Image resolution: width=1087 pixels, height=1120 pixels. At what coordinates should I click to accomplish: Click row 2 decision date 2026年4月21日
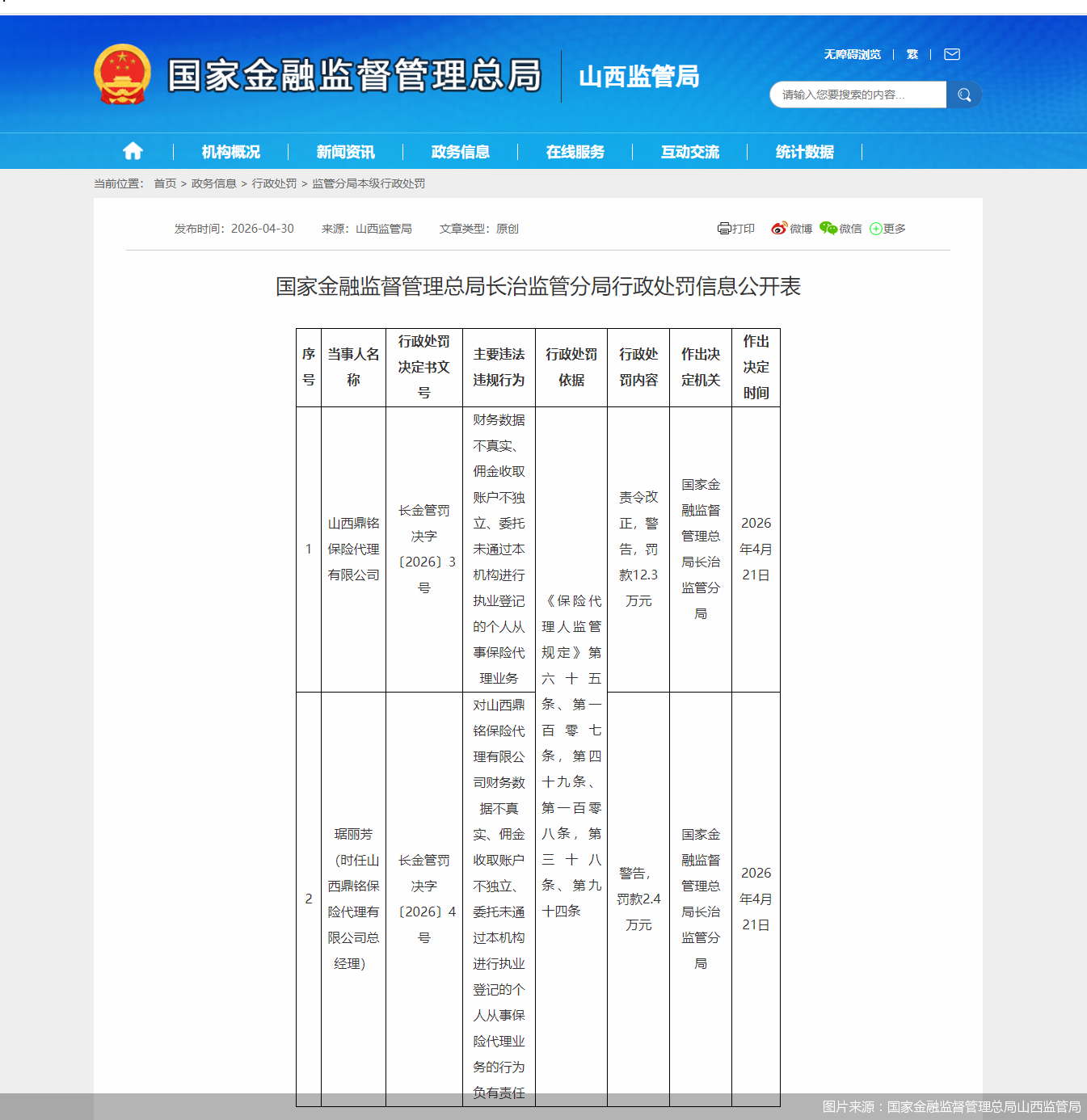756,899
